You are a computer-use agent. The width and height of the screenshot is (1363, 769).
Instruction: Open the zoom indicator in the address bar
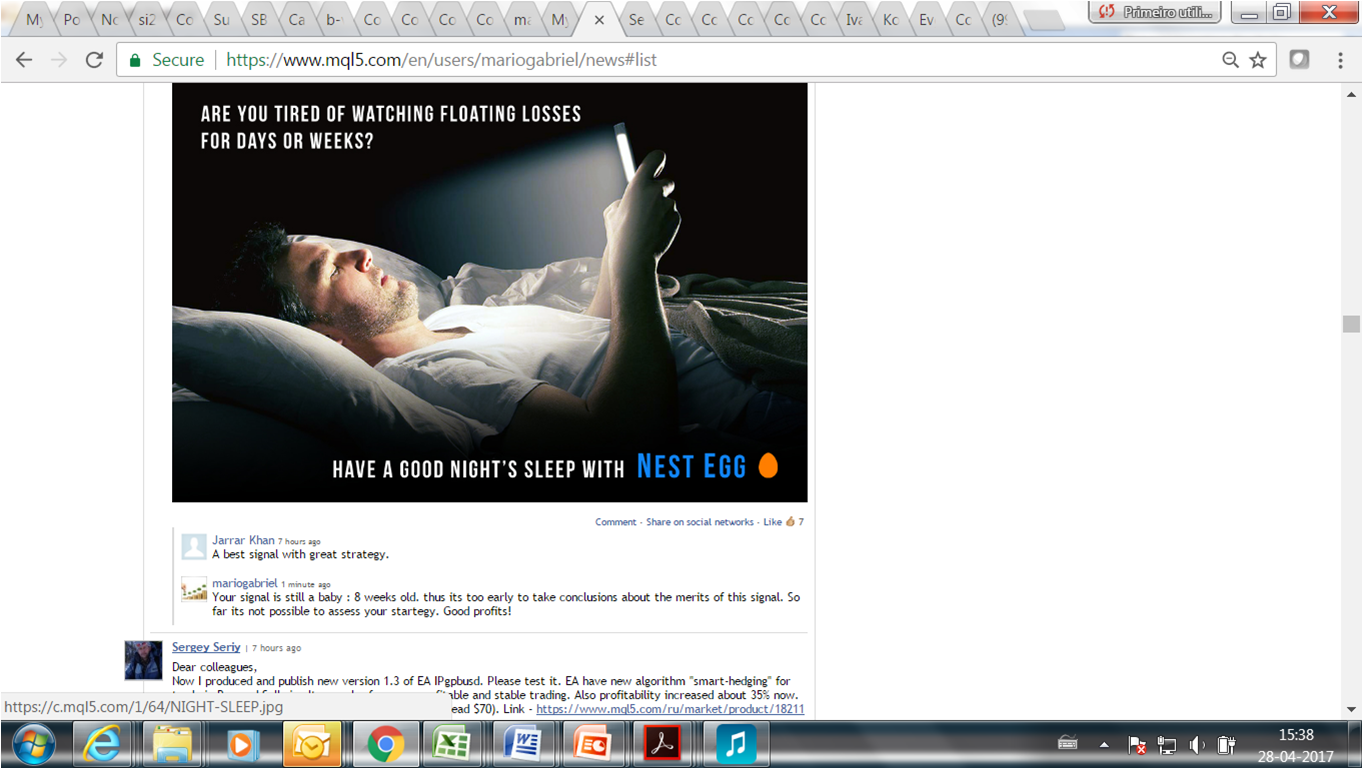pos(1231,60)
